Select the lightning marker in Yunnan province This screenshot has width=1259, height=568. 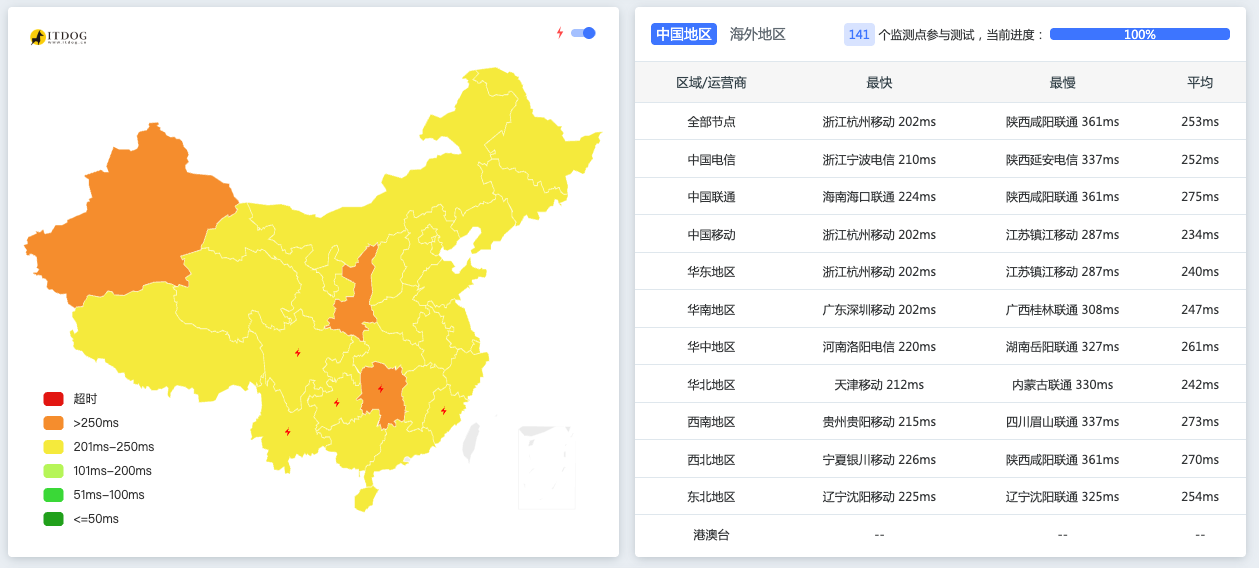[x=288, y=432]
